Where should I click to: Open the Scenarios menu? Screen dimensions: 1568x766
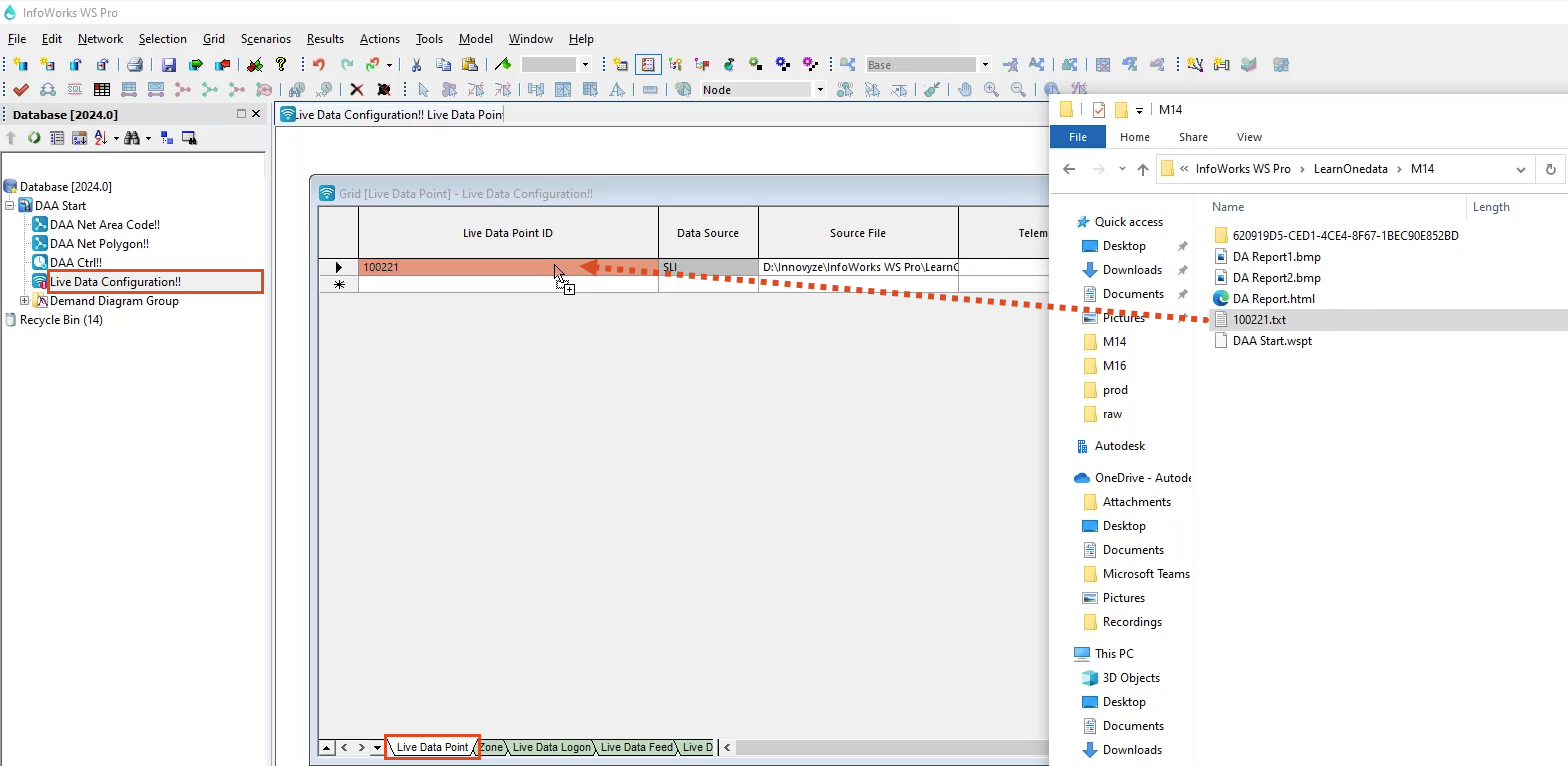266,39
